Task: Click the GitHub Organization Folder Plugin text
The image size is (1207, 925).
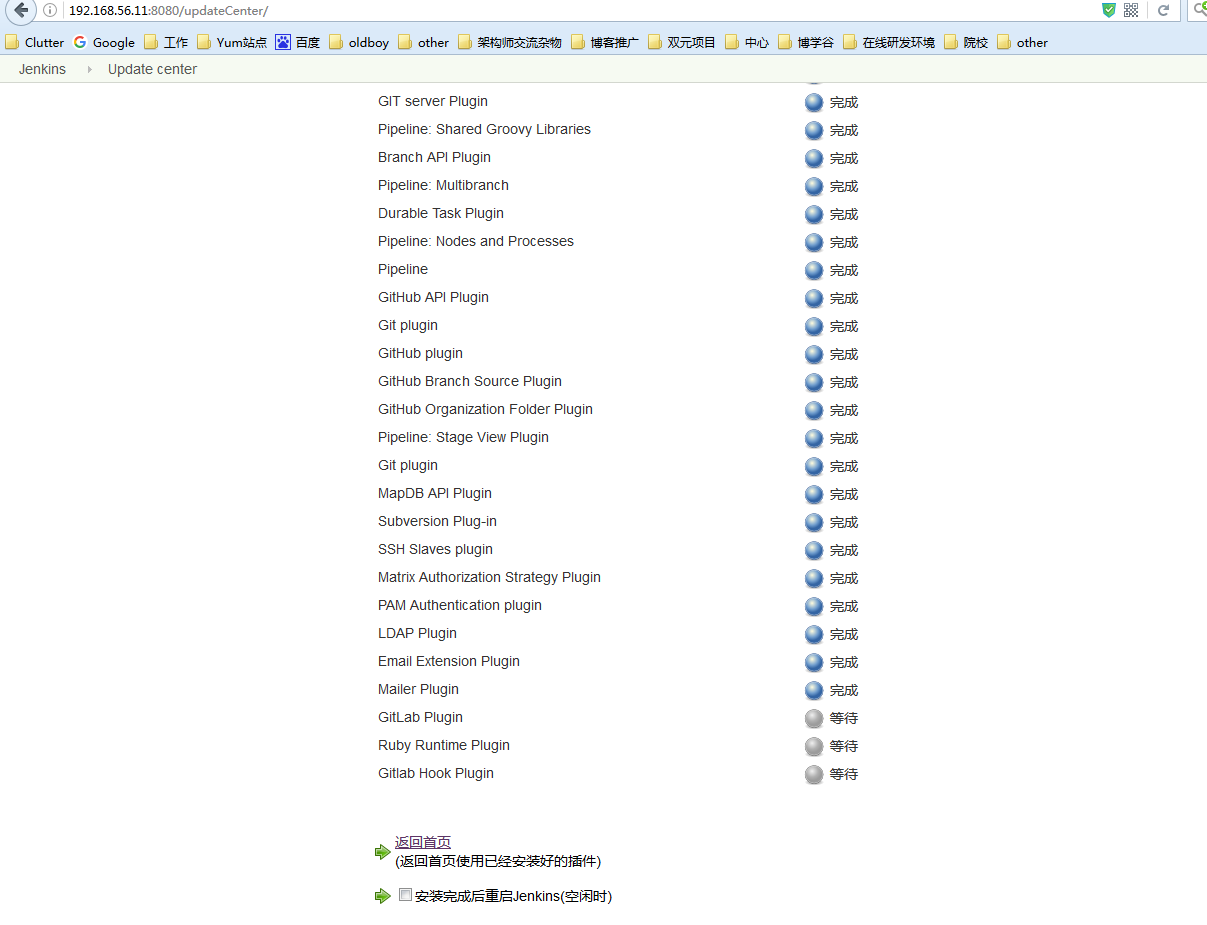Action: click(x=485, y=409)
